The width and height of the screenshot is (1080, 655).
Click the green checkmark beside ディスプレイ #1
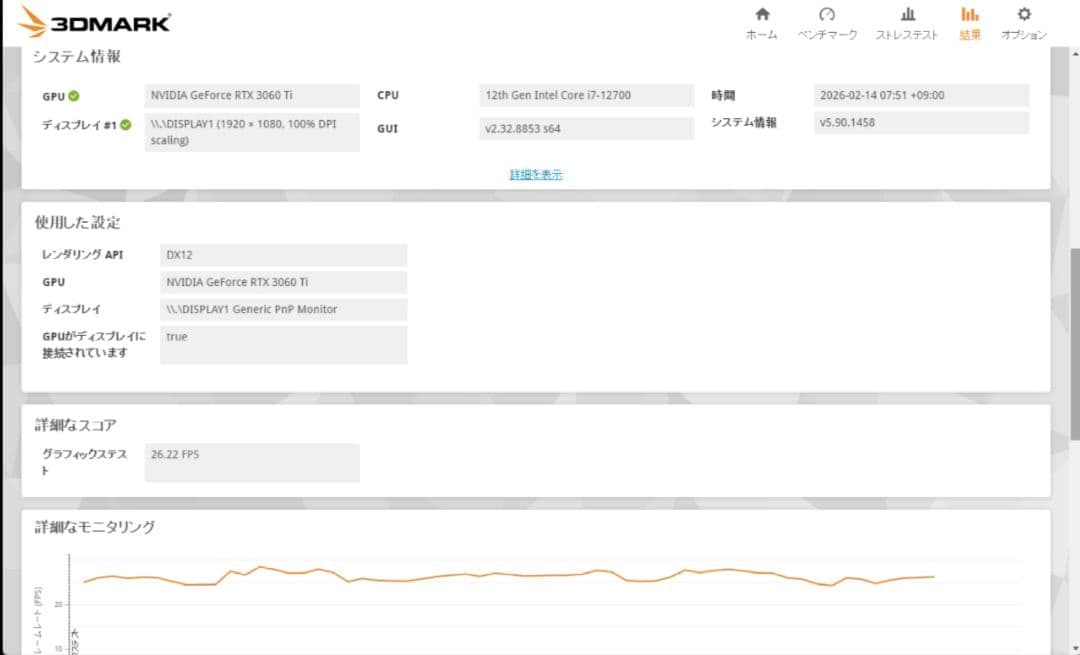click(126, 125)
